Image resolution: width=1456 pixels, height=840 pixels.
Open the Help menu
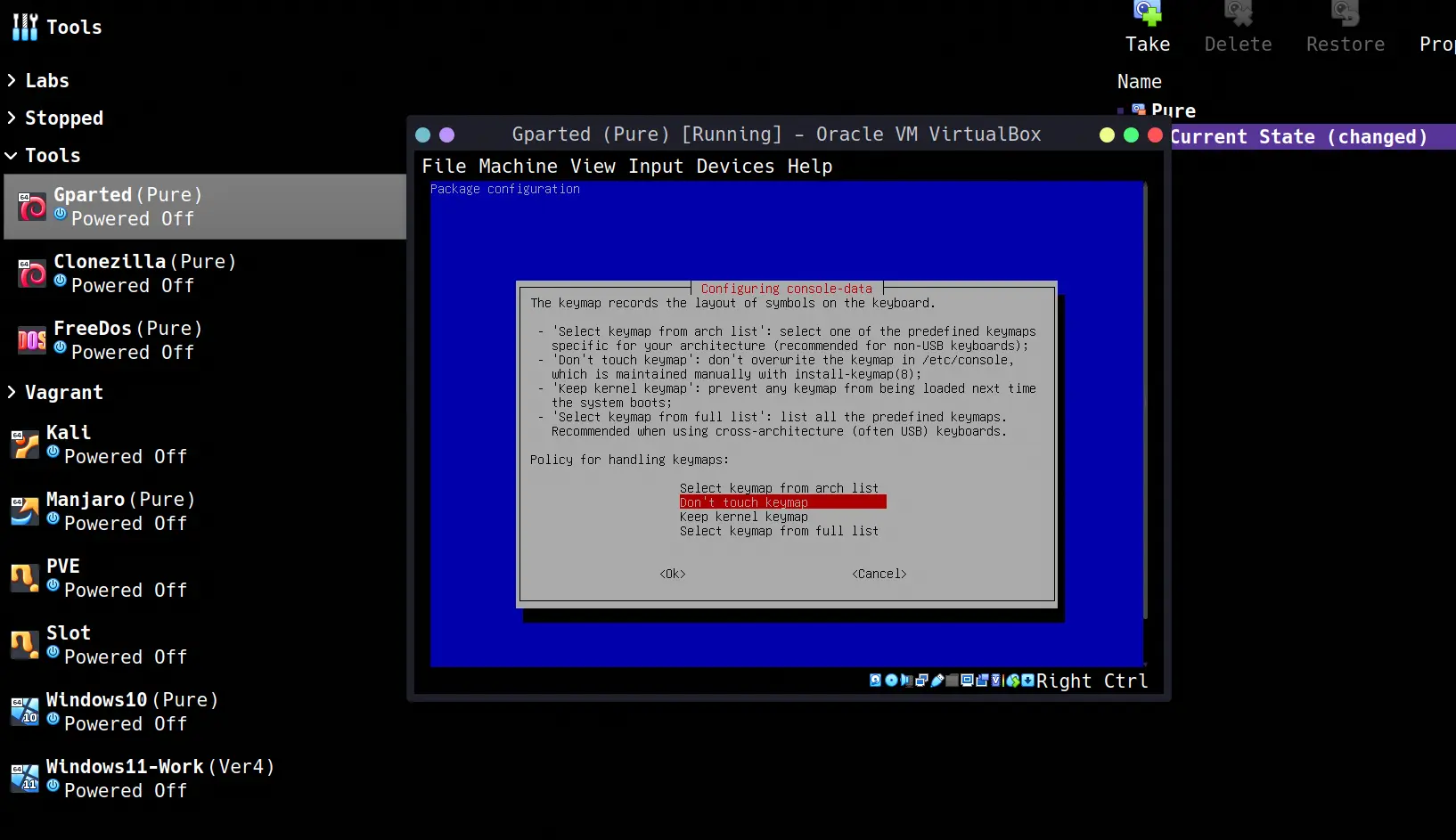[810, 167]
